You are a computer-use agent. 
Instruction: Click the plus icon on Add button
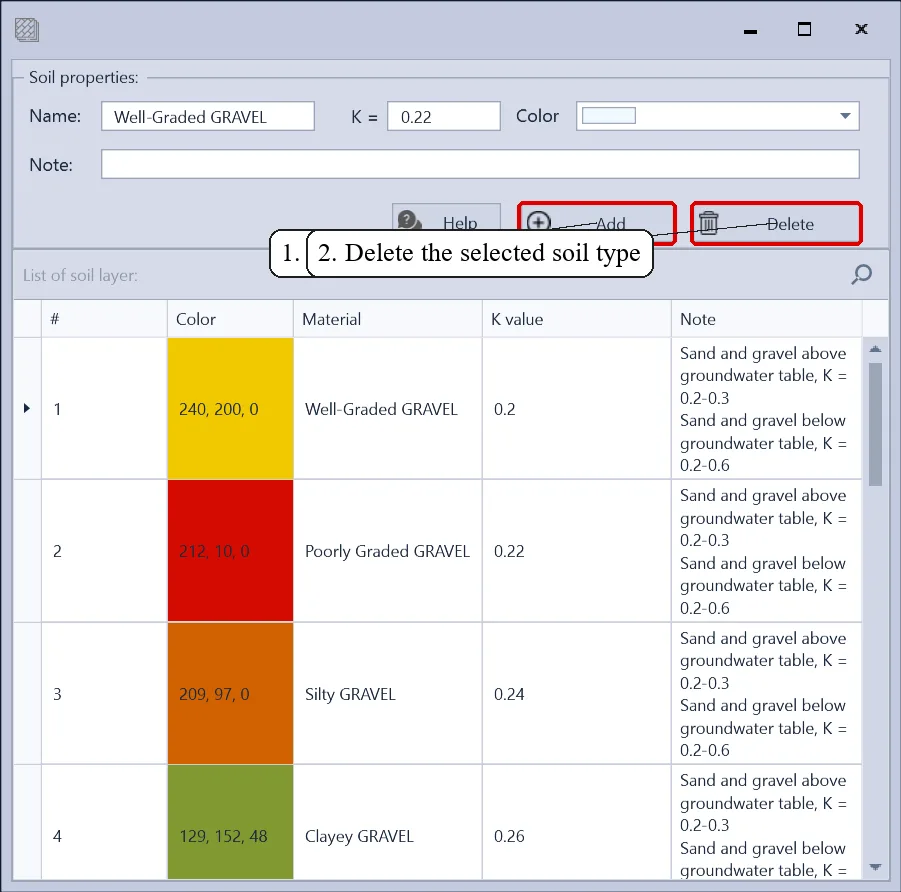point(538,222)
